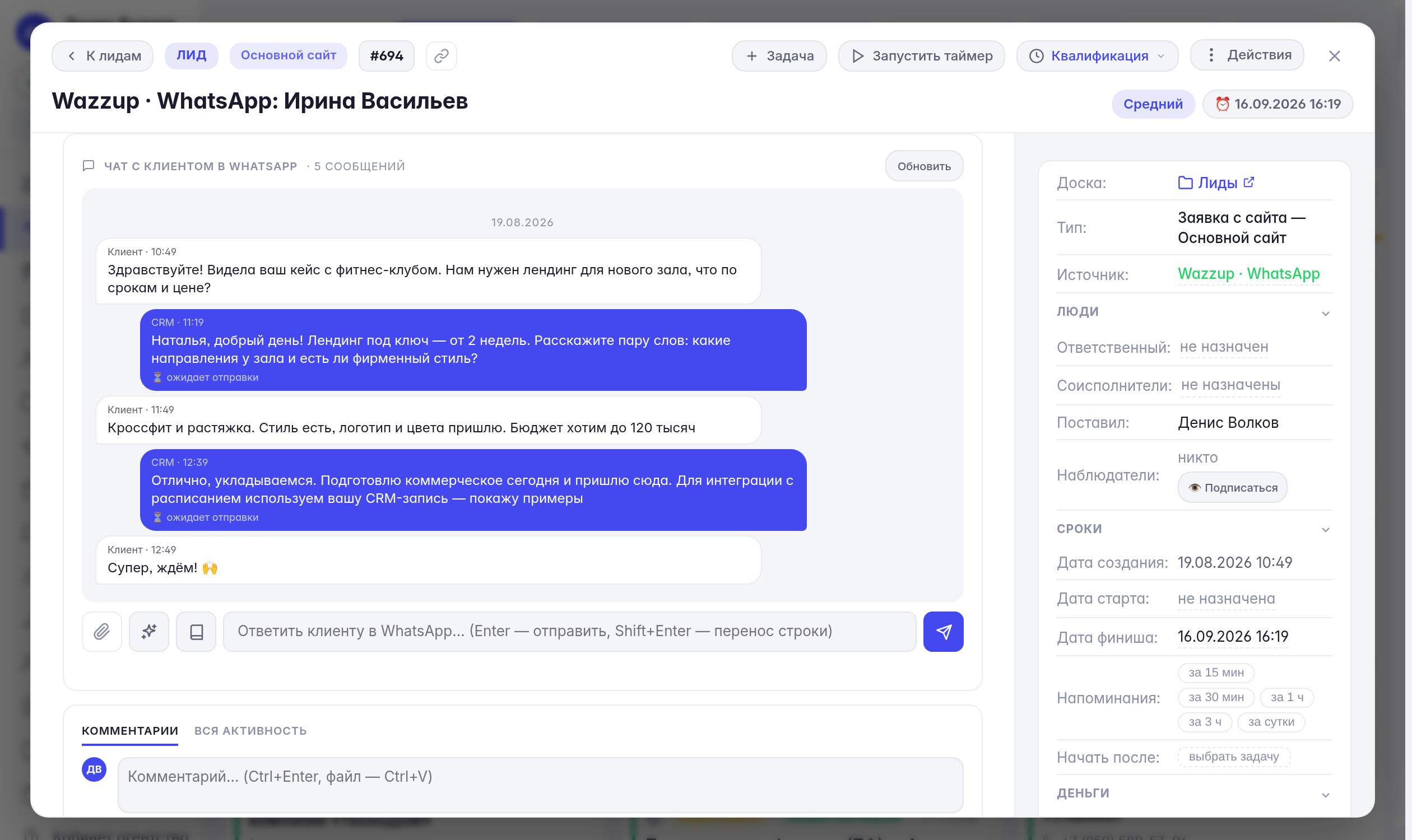The width and height of the screenshot is (1412, 840).
Task: Edit Дата финиша 16.09.2026 16:19
Action: coord(1233,636)
